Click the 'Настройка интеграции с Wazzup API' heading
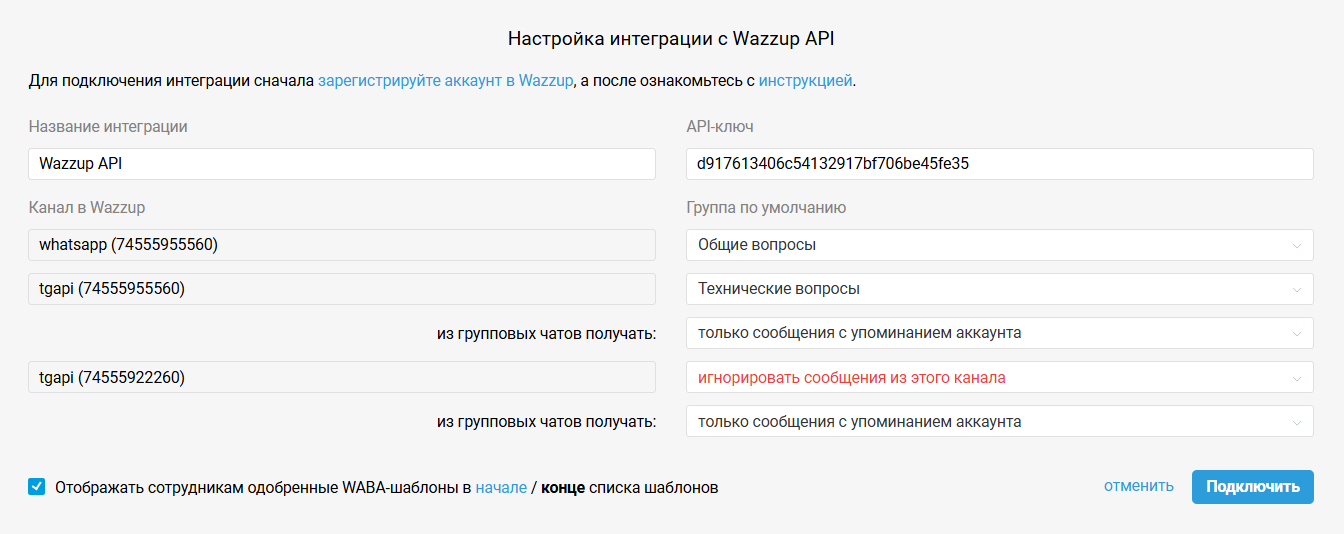The image size is (1344, 534). [671, 39]
